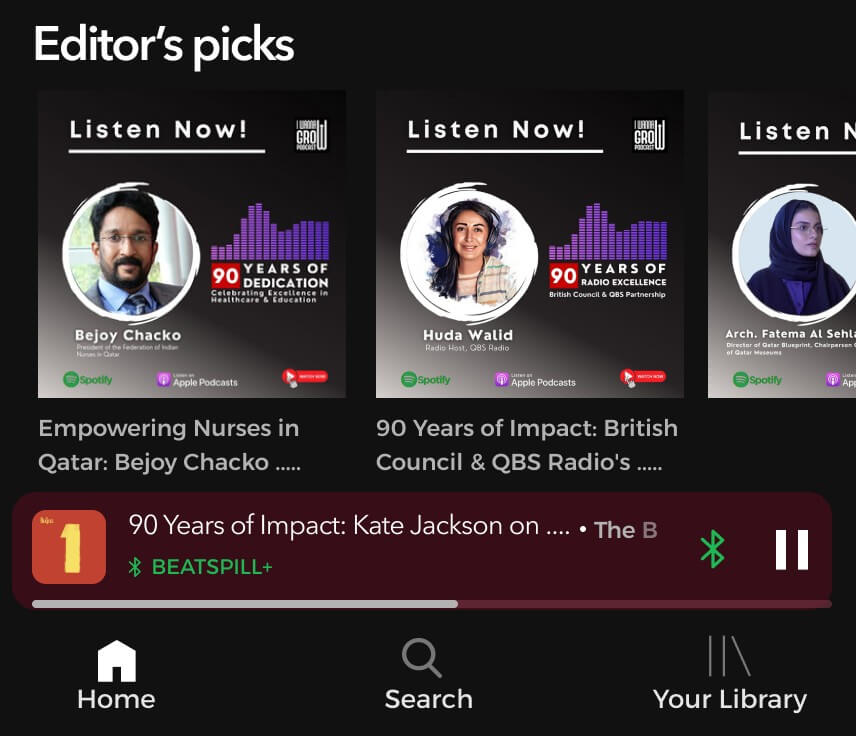Seek within the playback progress bar
856x736 pixels.
pos(432,604)
